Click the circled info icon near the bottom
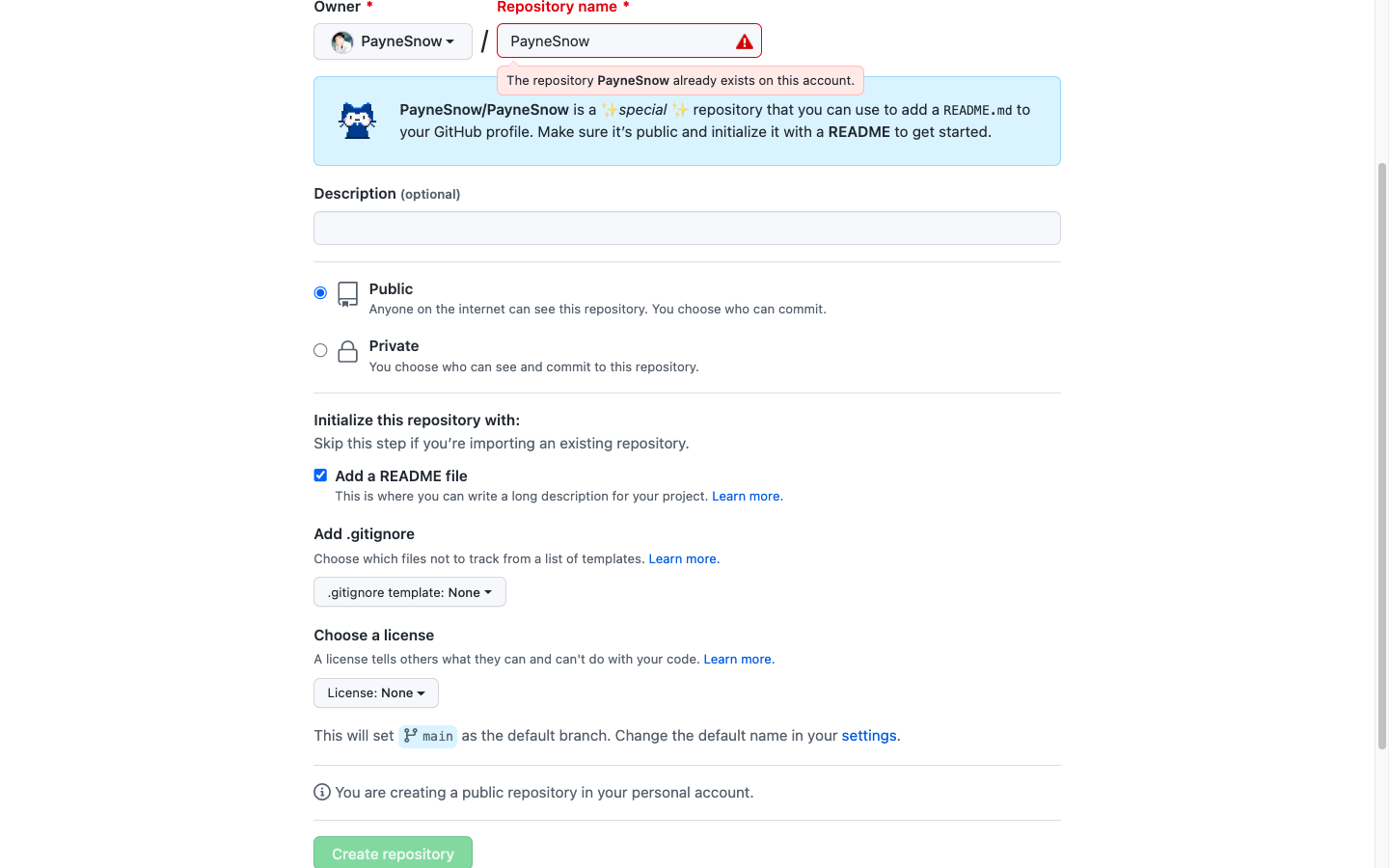Screen dimensions: 1389x868 (x=321, y=791)
